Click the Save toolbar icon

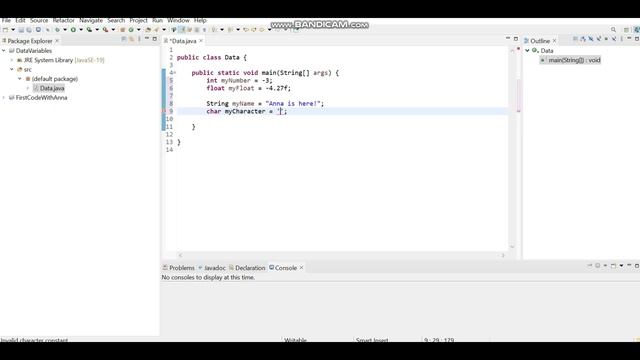tap(21, 30)
